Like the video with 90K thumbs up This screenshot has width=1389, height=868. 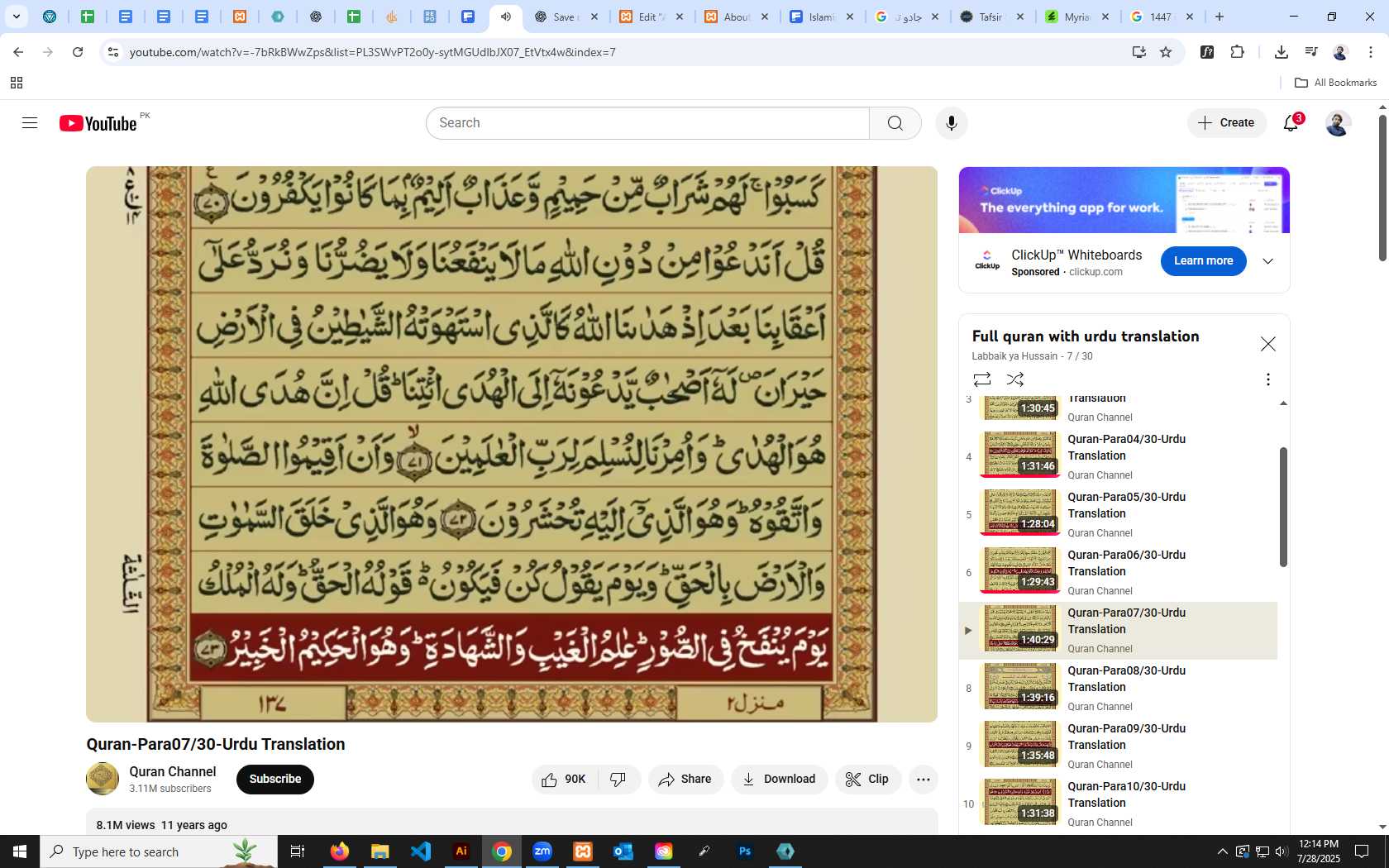coord(565,780)
